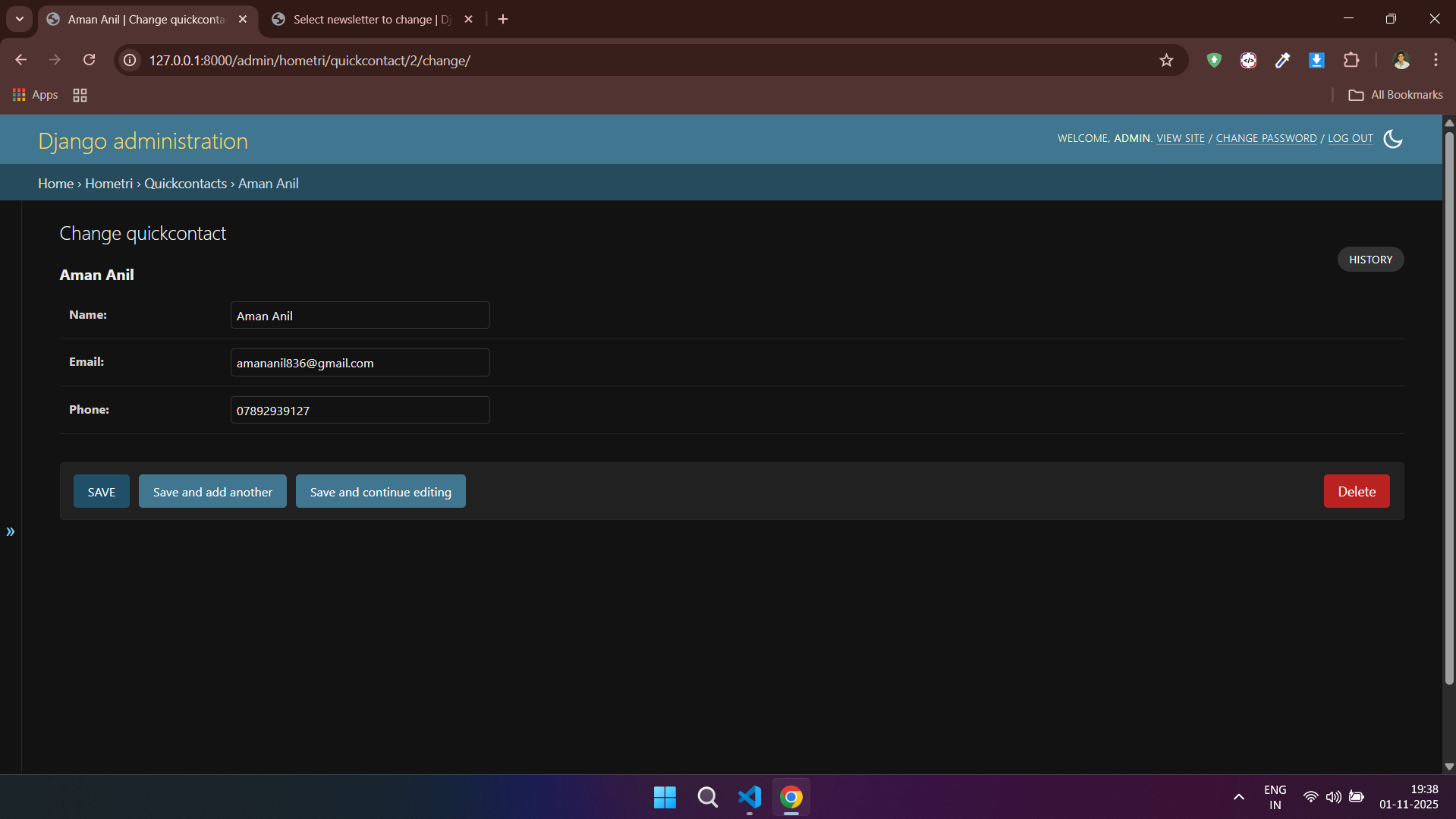Go to the Quickcontacts breadcrumb
This screenshot has height=819, width=1456.
186,184
